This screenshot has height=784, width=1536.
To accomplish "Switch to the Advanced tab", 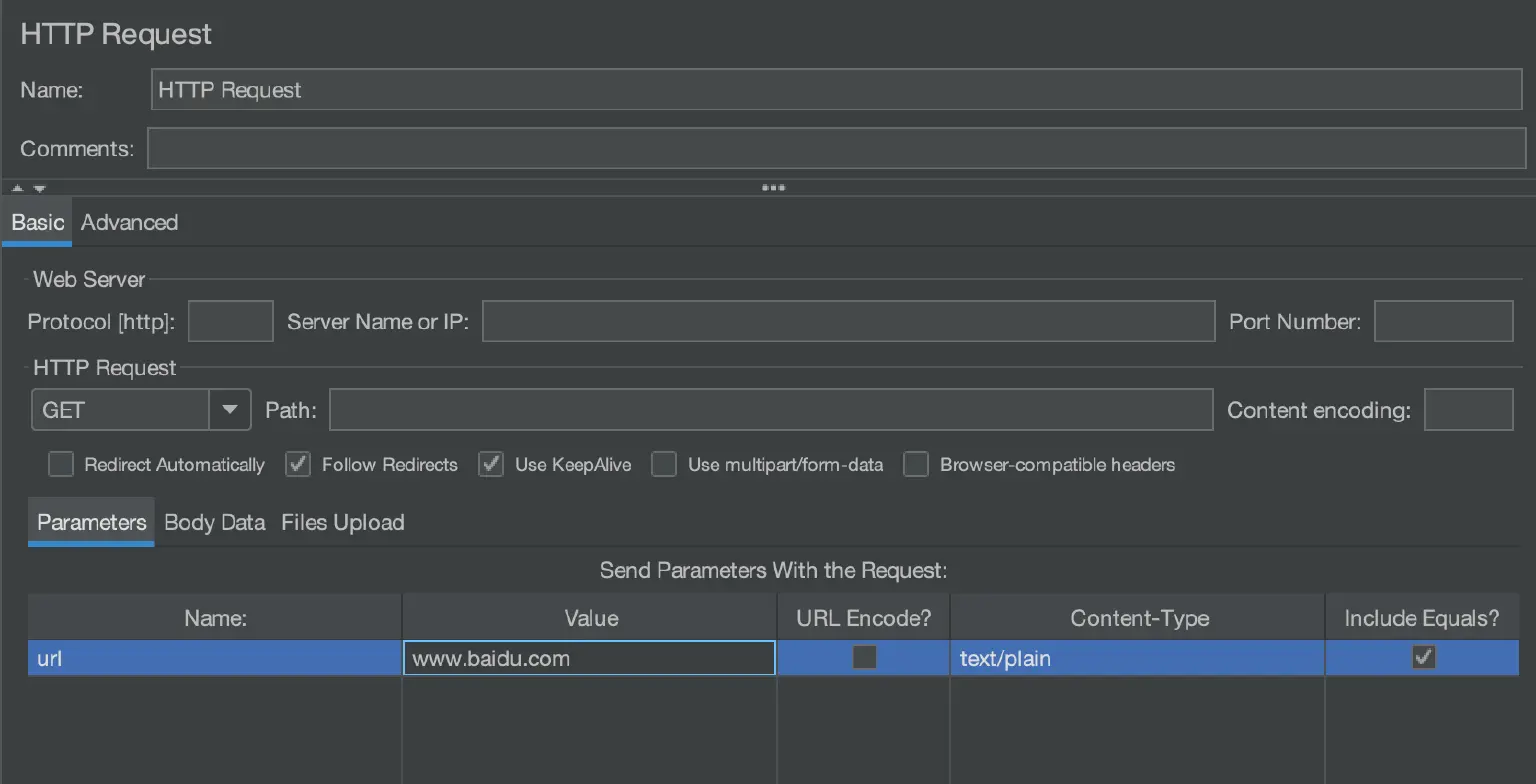I will 128,222.
